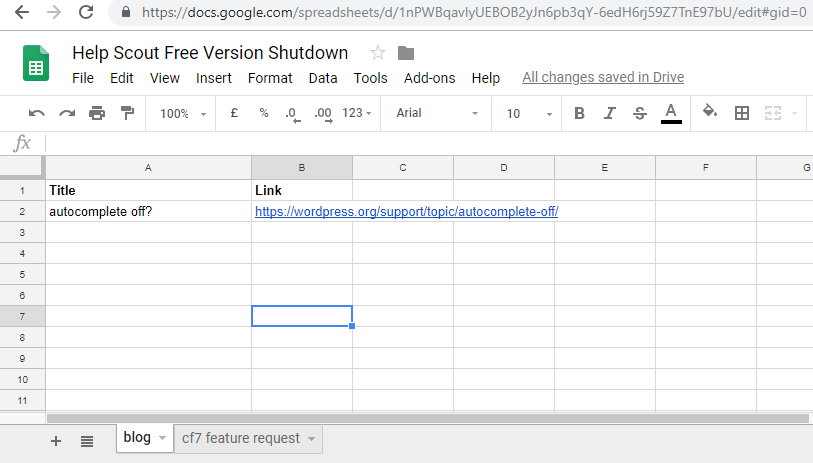Click the Undo arrow icon
813x463 pixels.
(37, 114)
